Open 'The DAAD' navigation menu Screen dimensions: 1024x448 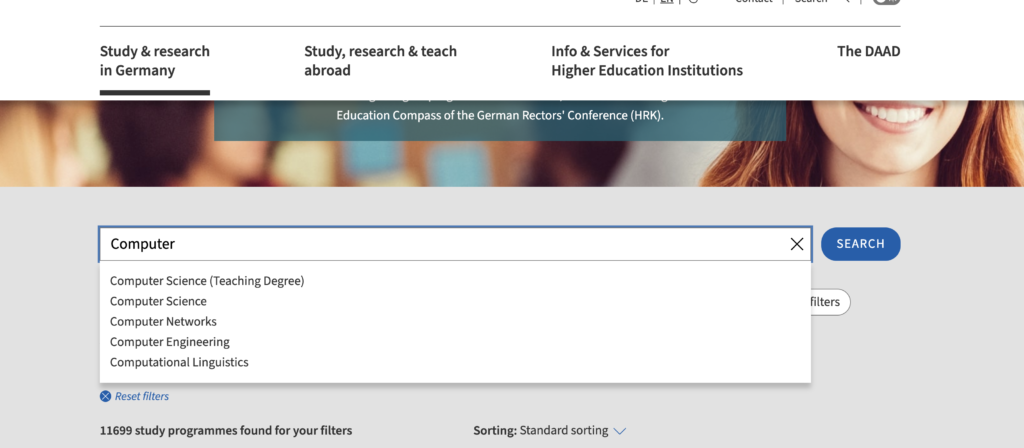click(x=868, y=51)
